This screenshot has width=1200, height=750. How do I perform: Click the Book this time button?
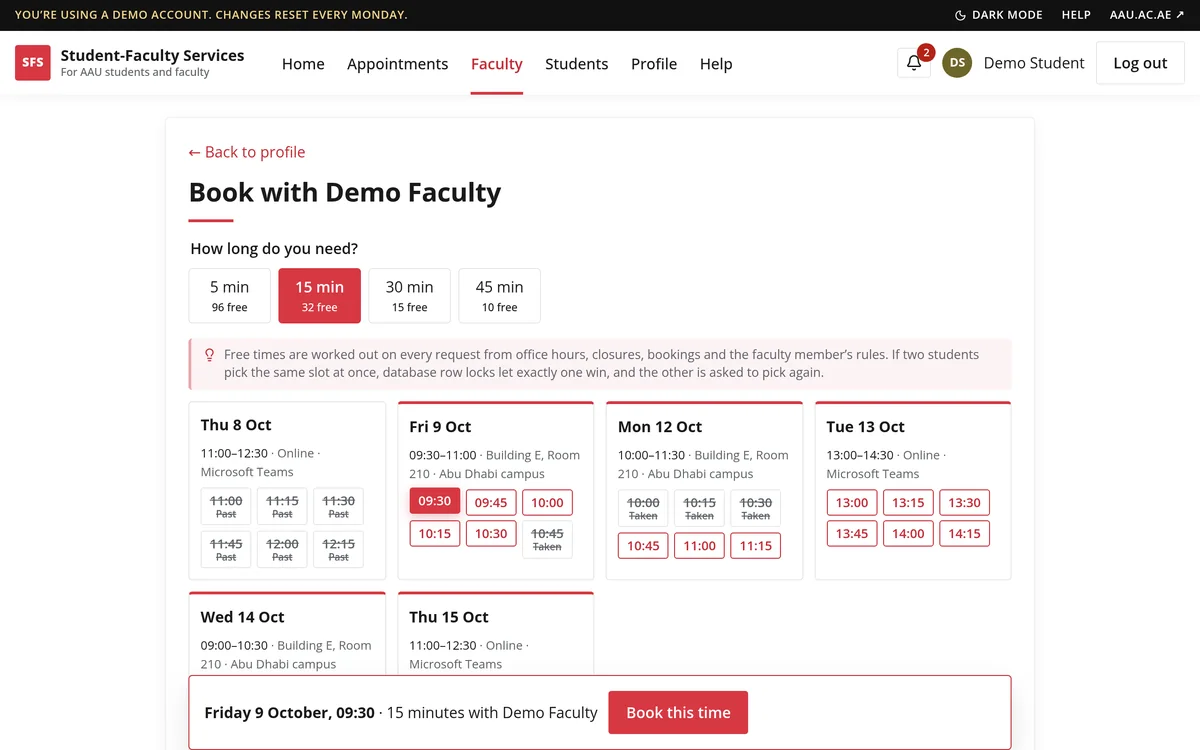point(678,712)
